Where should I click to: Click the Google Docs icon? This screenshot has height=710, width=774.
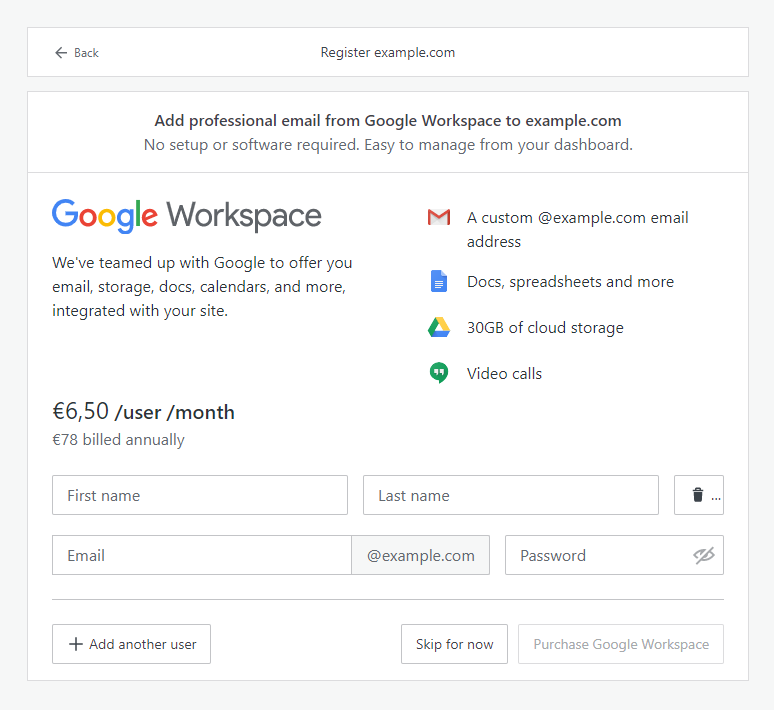click(439, 281)
